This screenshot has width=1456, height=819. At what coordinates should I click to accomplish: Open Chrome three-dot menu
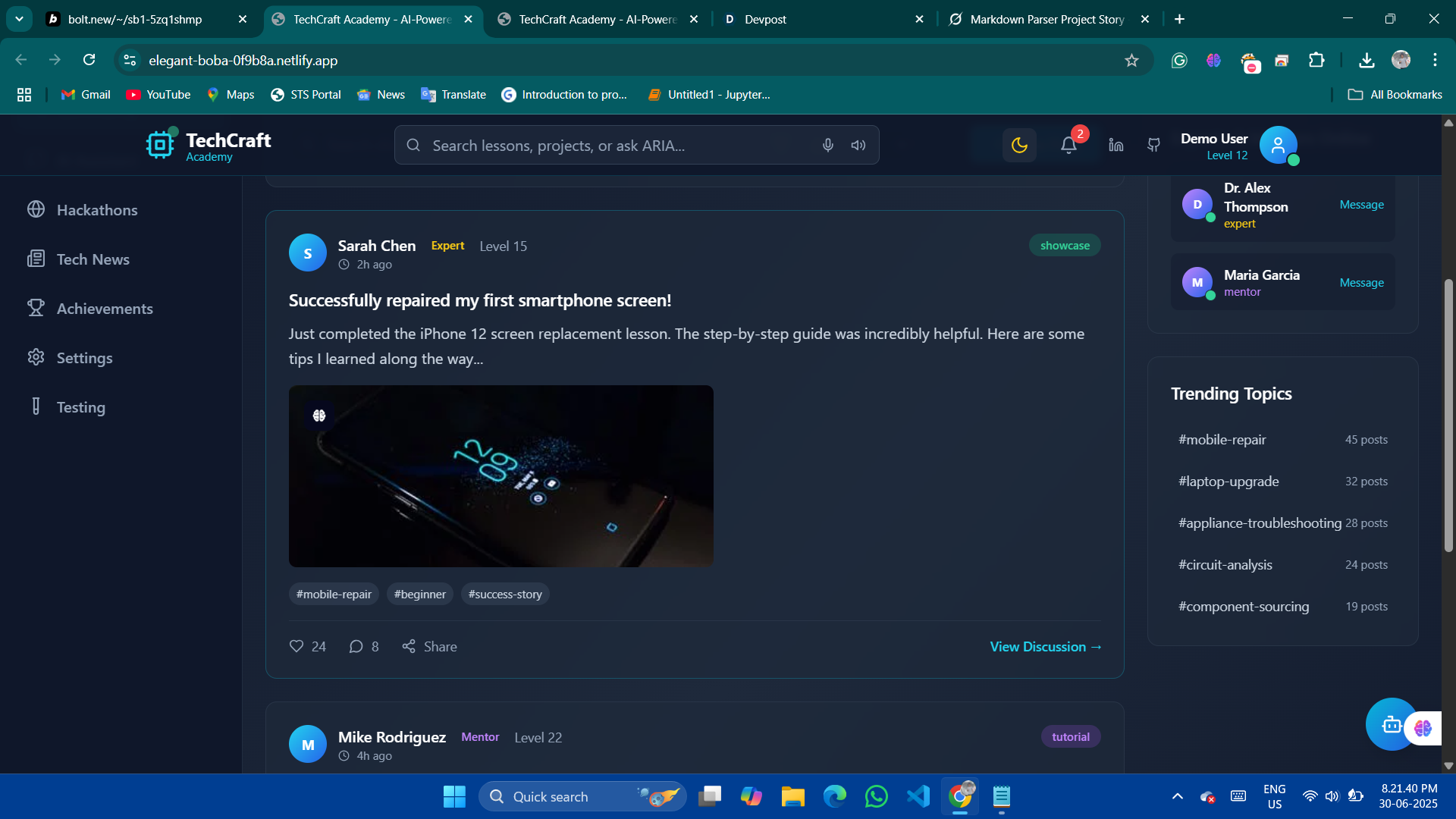pos(1435,60)
